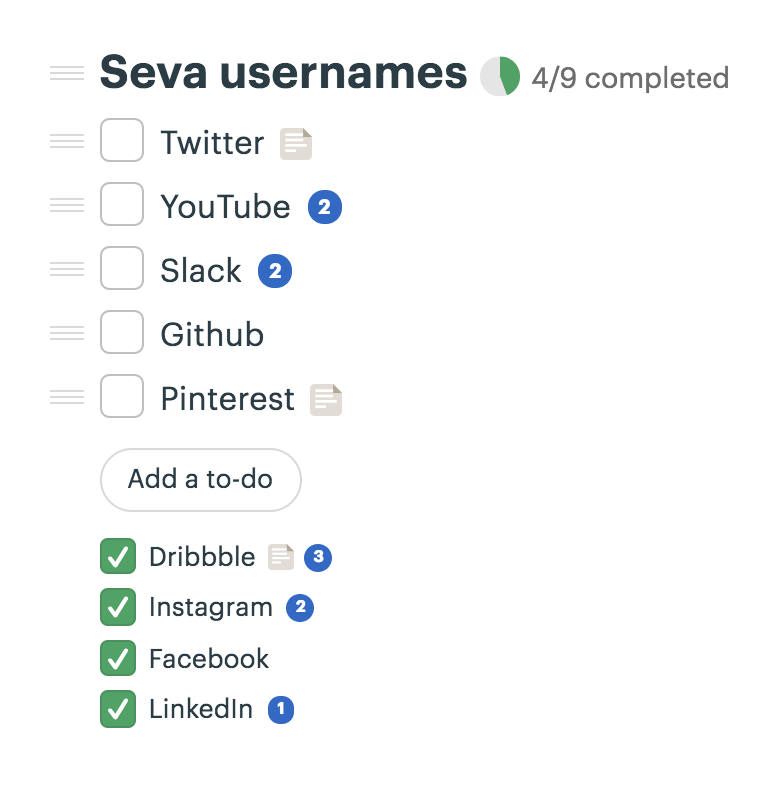Click the Add a to-do button
Image resolution: width=780 pixels, height=808 pixels.
click(201, 480)
